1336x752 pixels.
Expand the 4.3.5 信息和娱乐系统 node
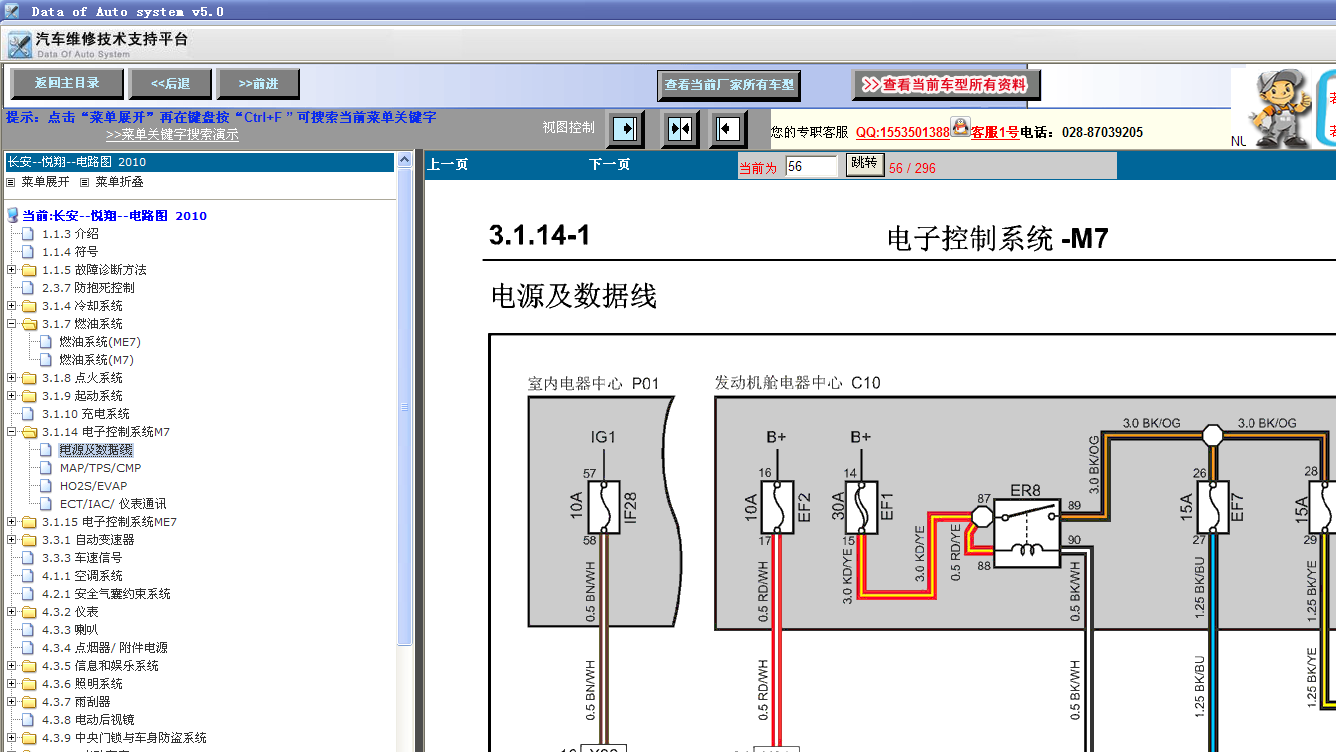[x=11, y=665]
